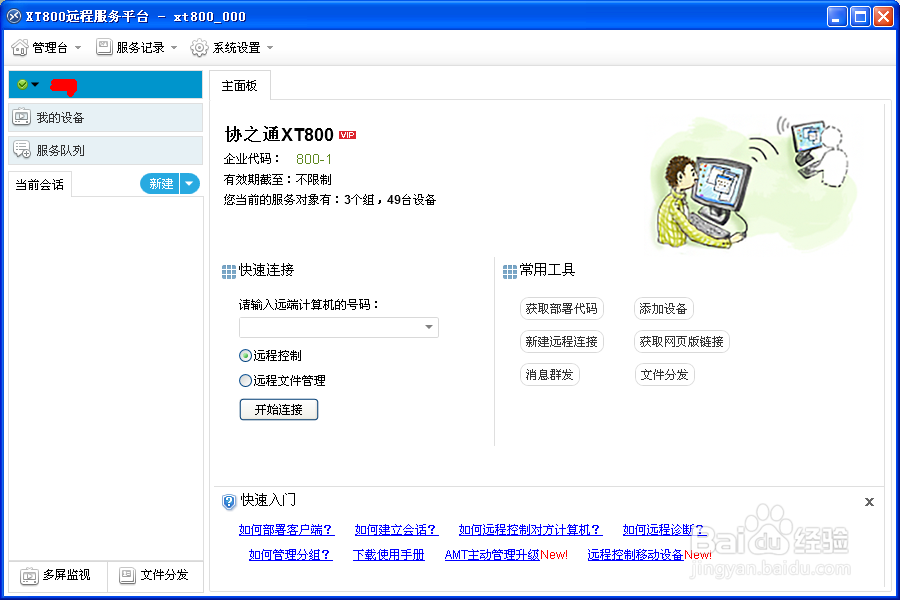Image resolution: width=900 pixels, height=600 pixels.
Task: Open the status dropdown arrow next to avatar
Action: [33, 85]
